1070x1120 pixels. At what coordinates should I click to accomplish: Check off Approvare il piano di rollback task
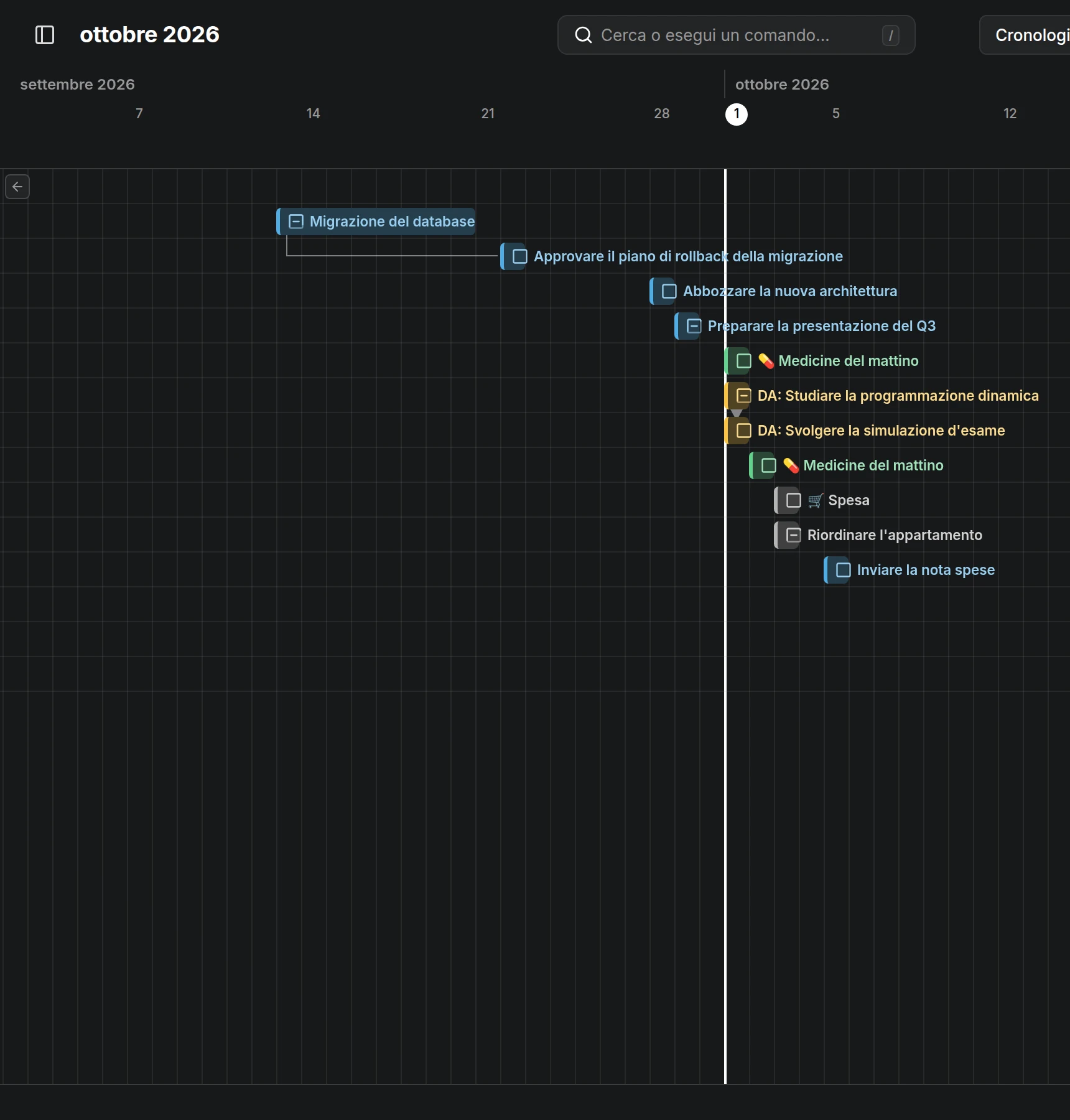click(x=519, y=256)
